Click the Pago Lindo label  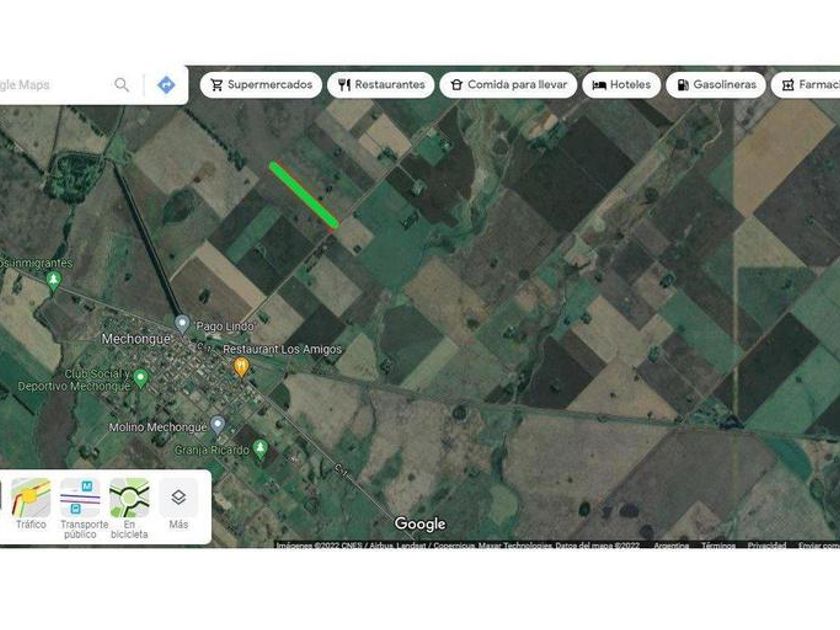224,326
